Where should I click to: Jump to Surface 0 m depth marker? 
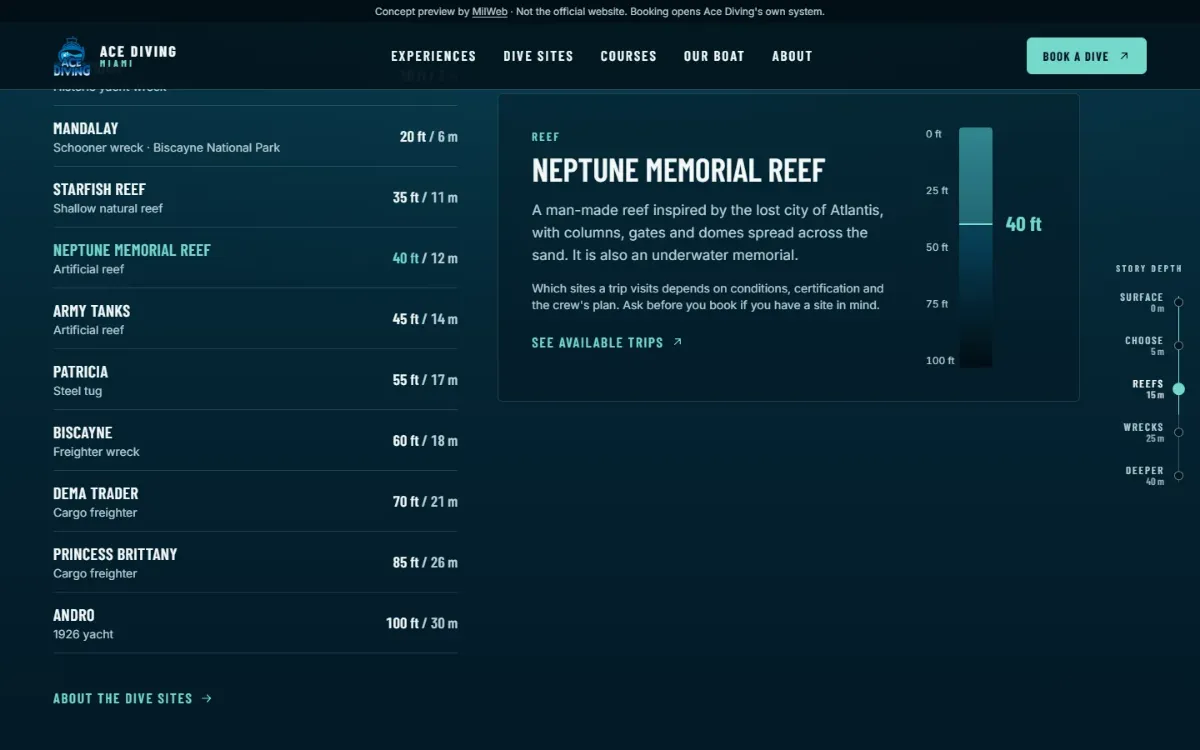(1150, 302)
